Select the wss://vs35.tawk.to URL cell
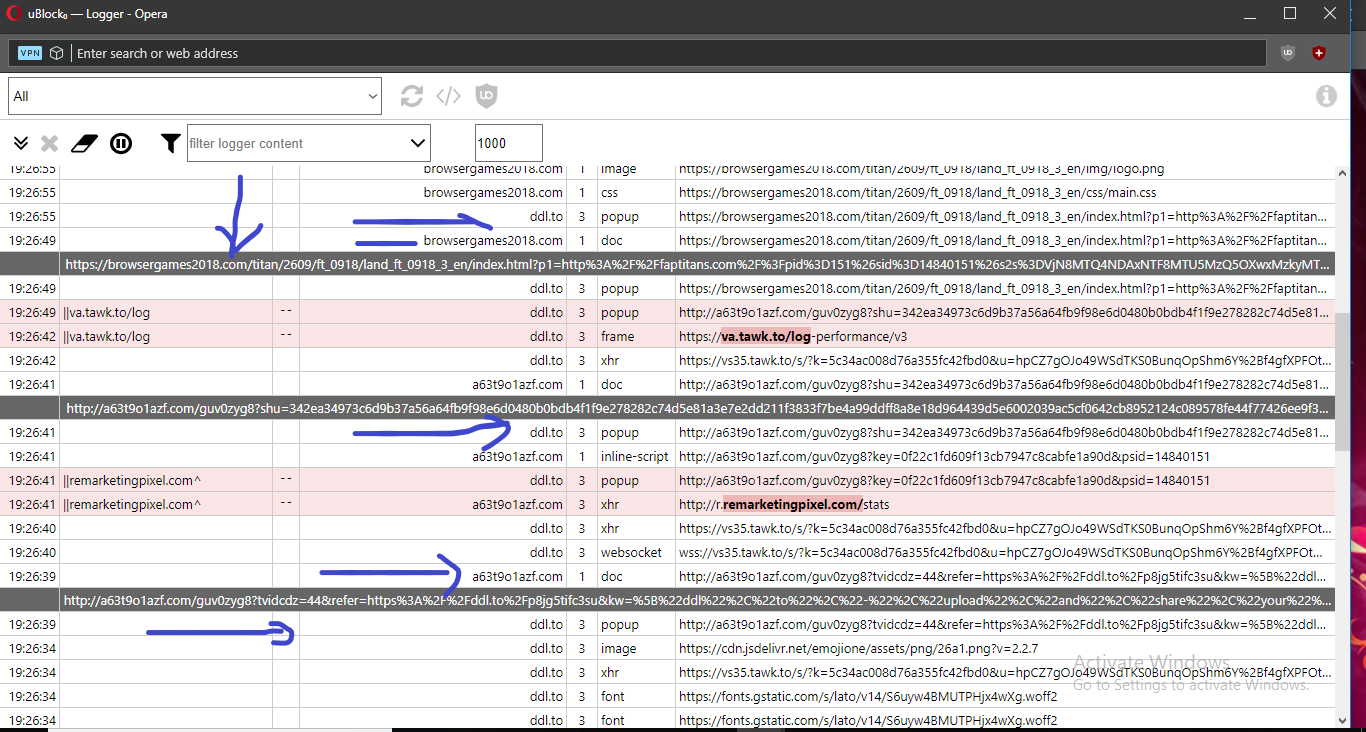Image resolution: width=1366 pixels, height=732 pixels. (1004, 552)
